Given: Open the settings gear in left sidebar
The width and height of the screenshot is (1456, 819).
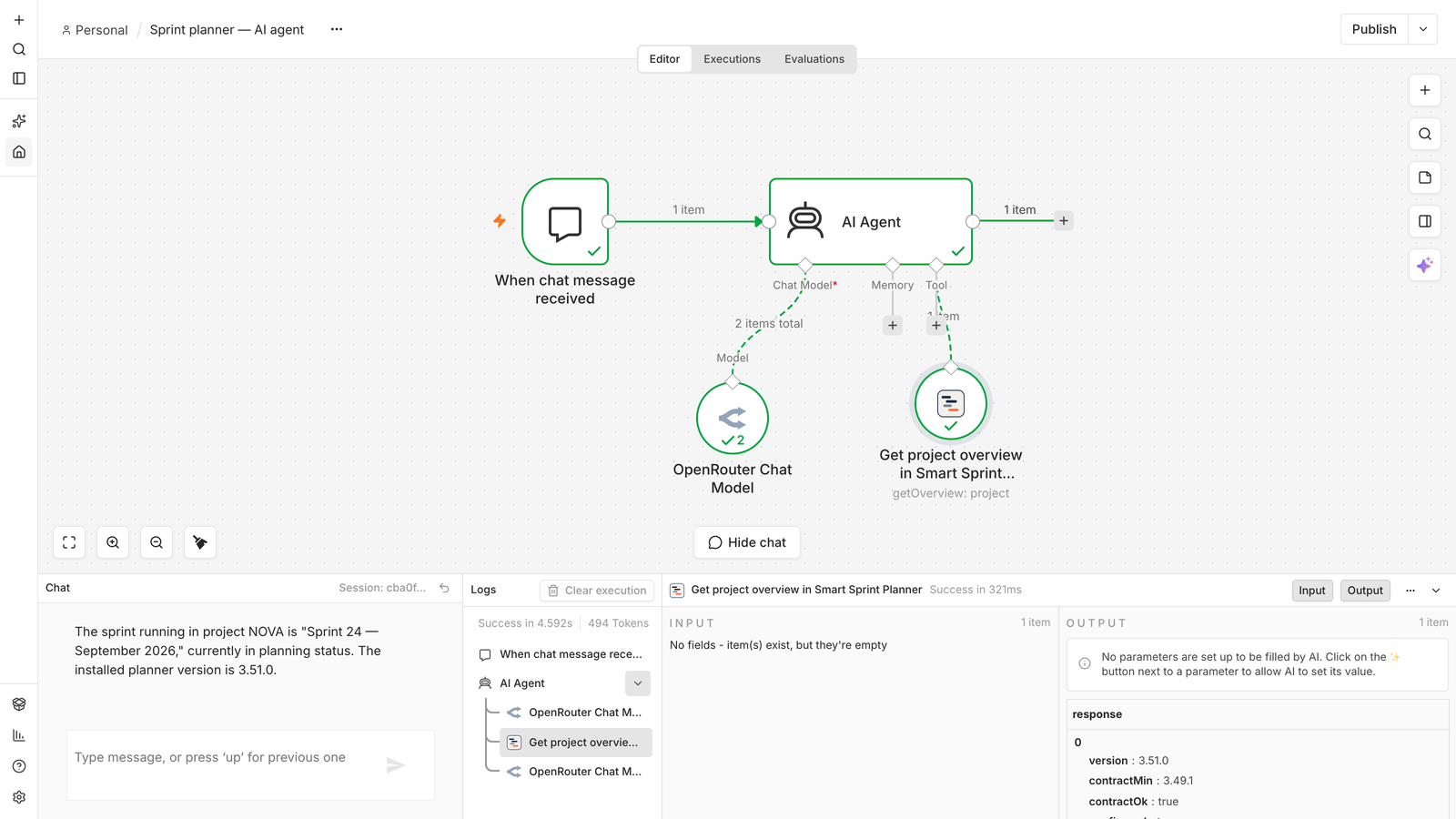Looking at the screenshot, I should [19, 797].
